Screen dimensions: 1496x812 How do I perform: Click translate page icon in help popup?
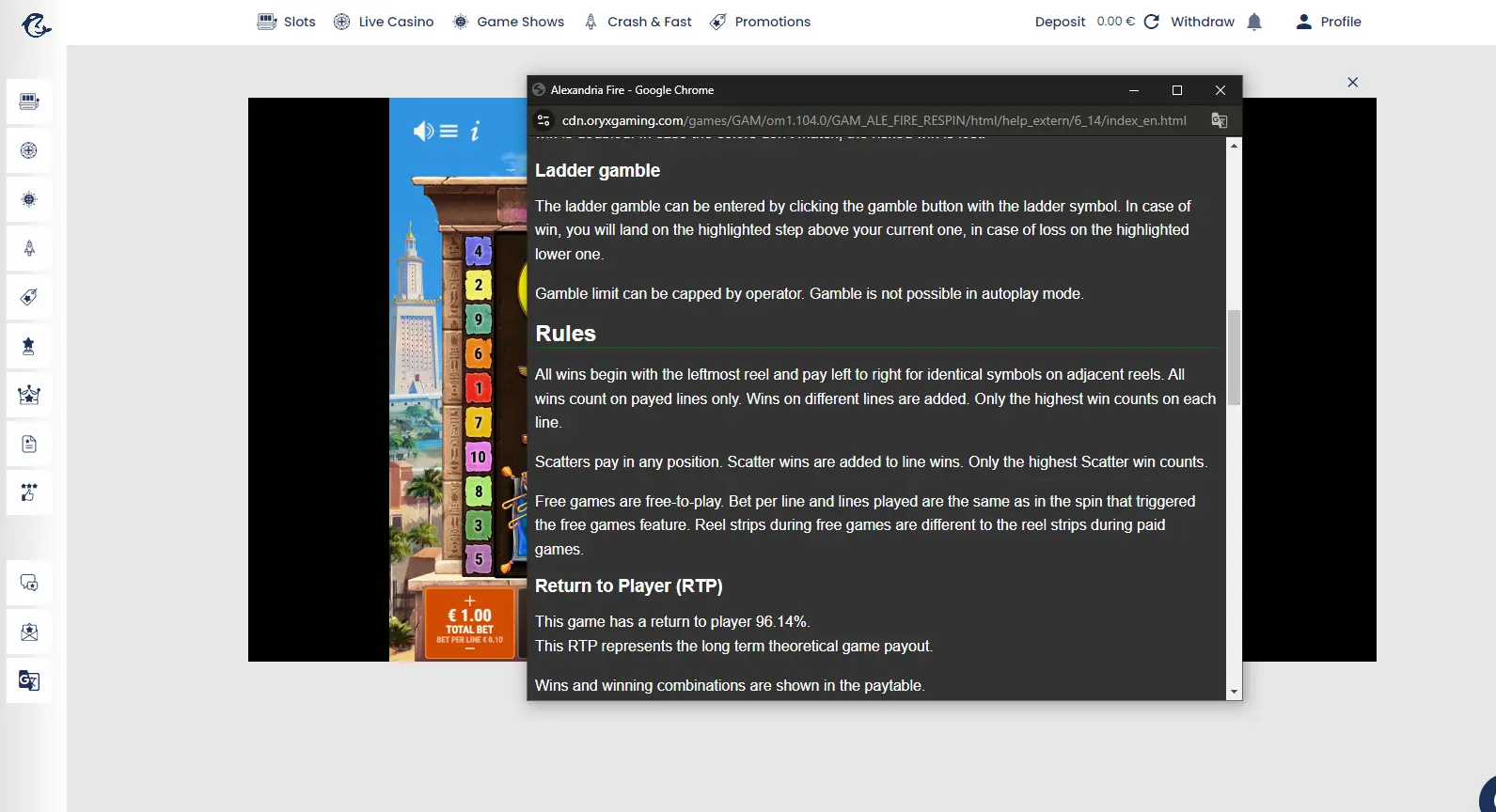pos(1220,120)
